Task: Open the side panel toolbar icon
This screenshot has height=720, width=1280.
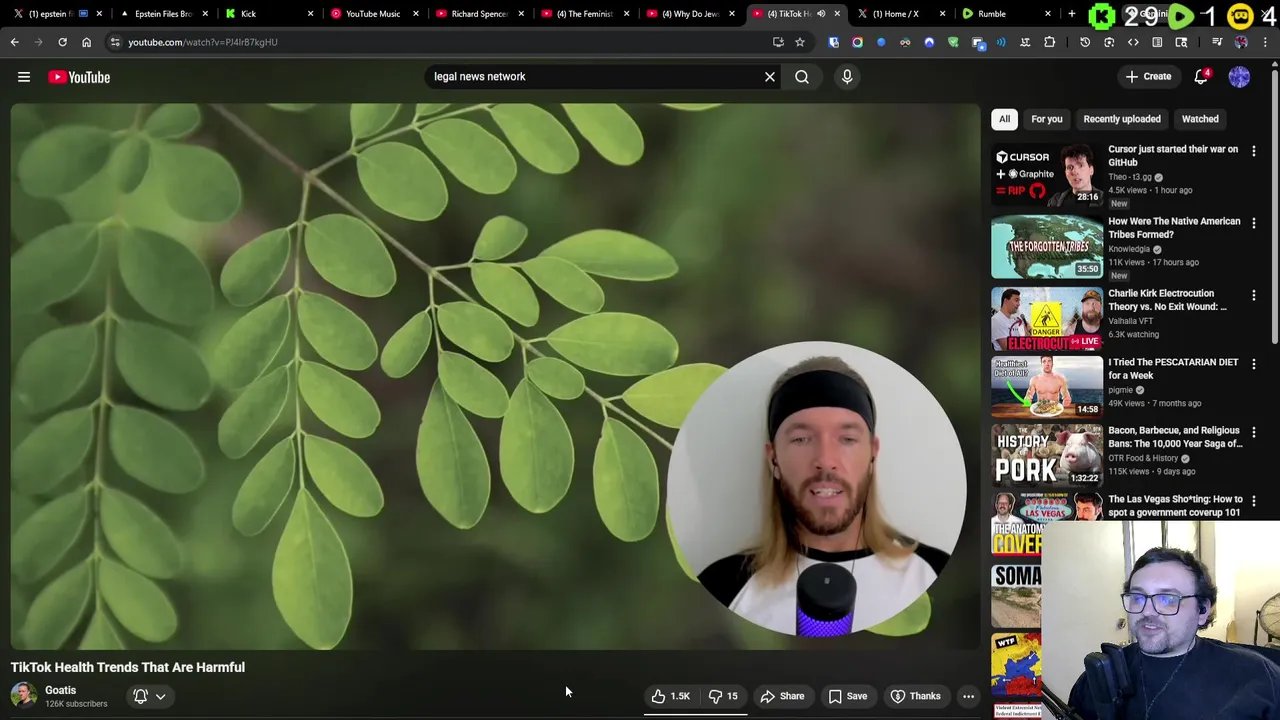Action: click(x=1157, y=42)
